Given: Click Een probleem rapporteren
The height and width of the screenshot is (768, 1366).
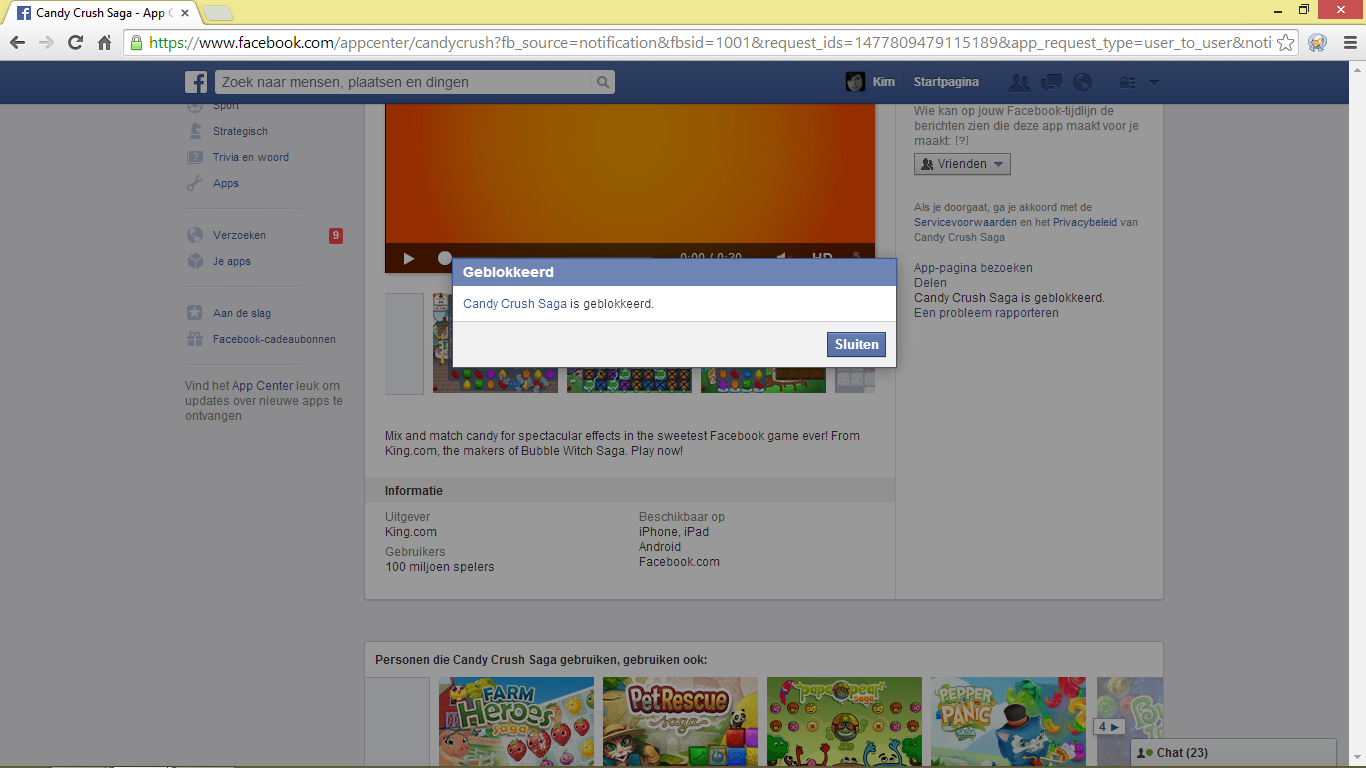Looking at the screenshot, I should 986,313.
